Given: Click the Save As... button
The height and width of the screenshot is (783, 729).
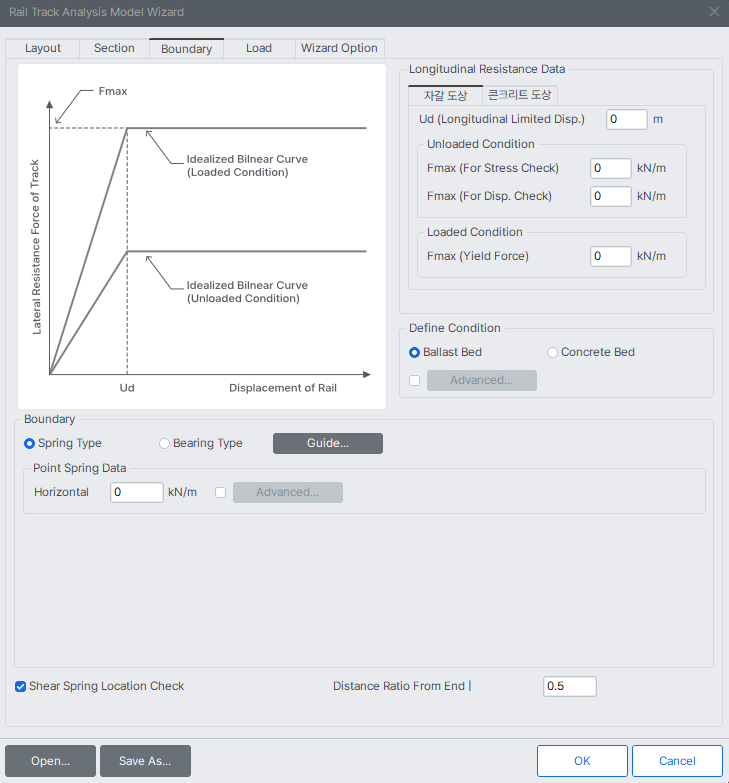Looking at the screenshot, I should coord(145,761).
